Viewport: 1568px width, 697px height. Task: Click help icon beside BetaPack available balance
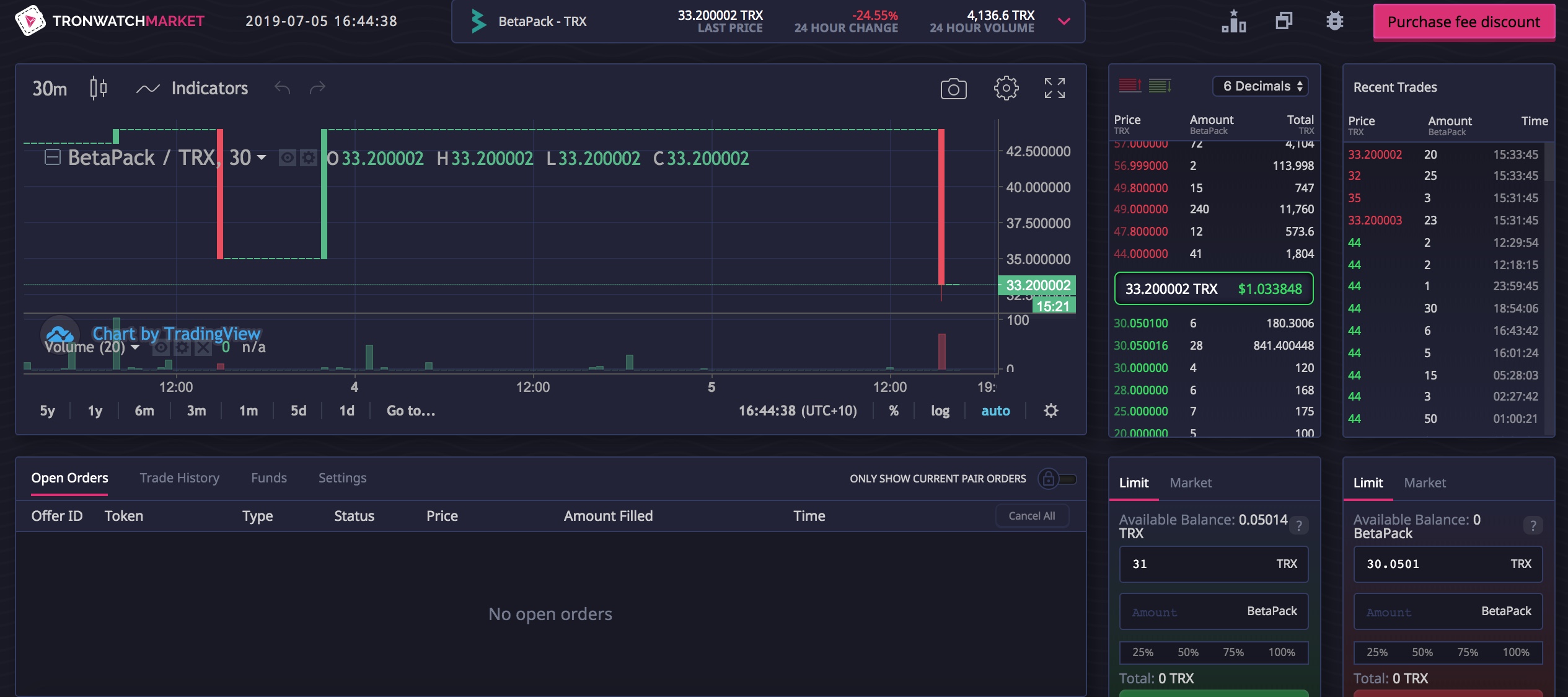[x=1533, y=526]
